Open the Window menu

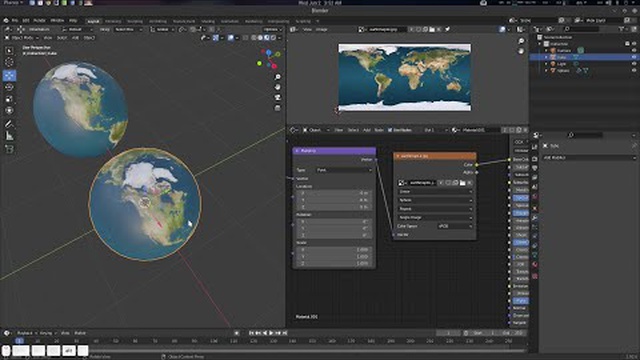coord(57,20)
